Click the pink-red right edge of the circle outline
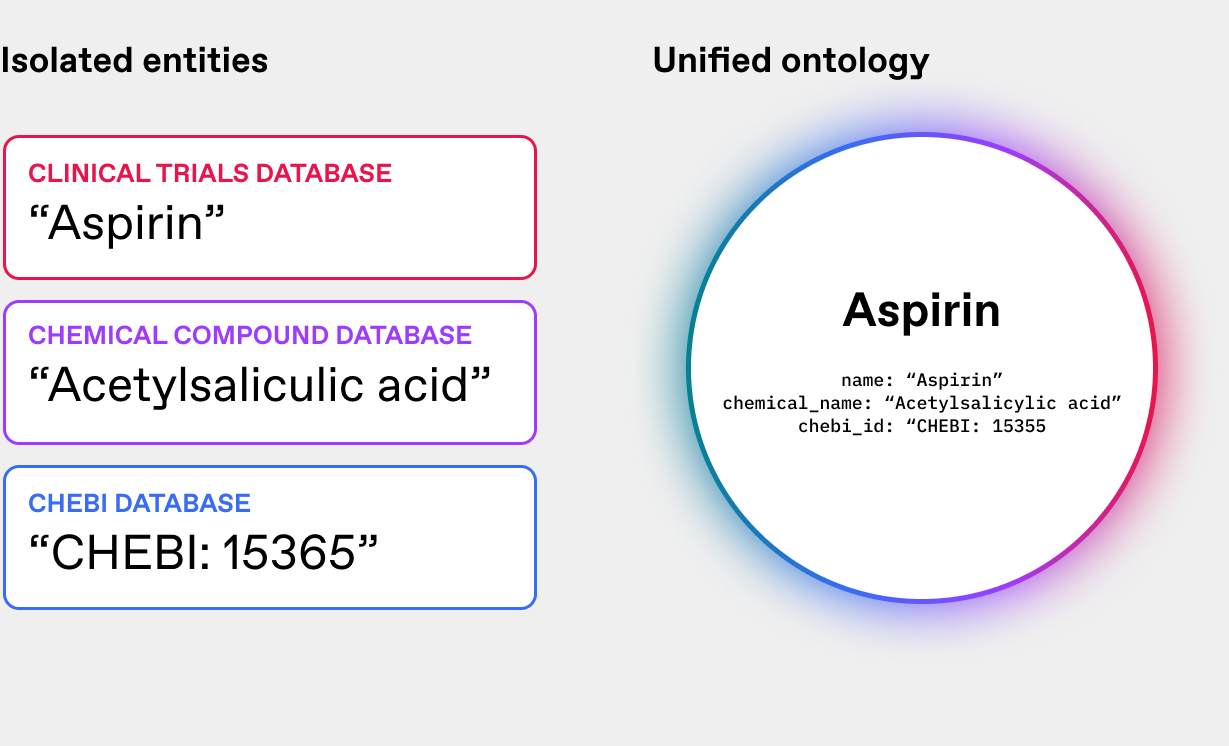Screen dimensions: 1229x746 click(x=1156, y=368)
